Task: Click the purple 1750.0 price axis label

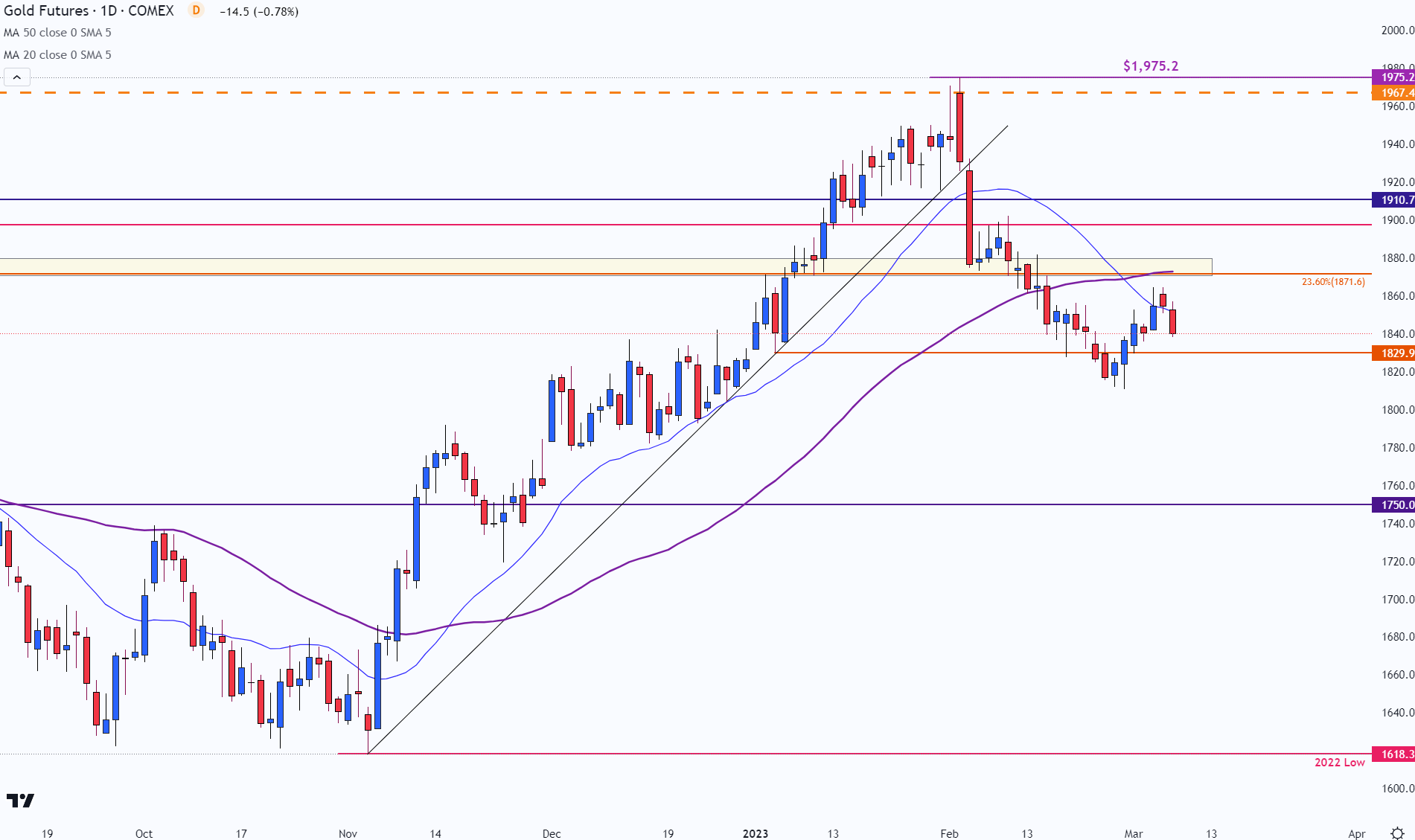Action: click(1393, 504)
